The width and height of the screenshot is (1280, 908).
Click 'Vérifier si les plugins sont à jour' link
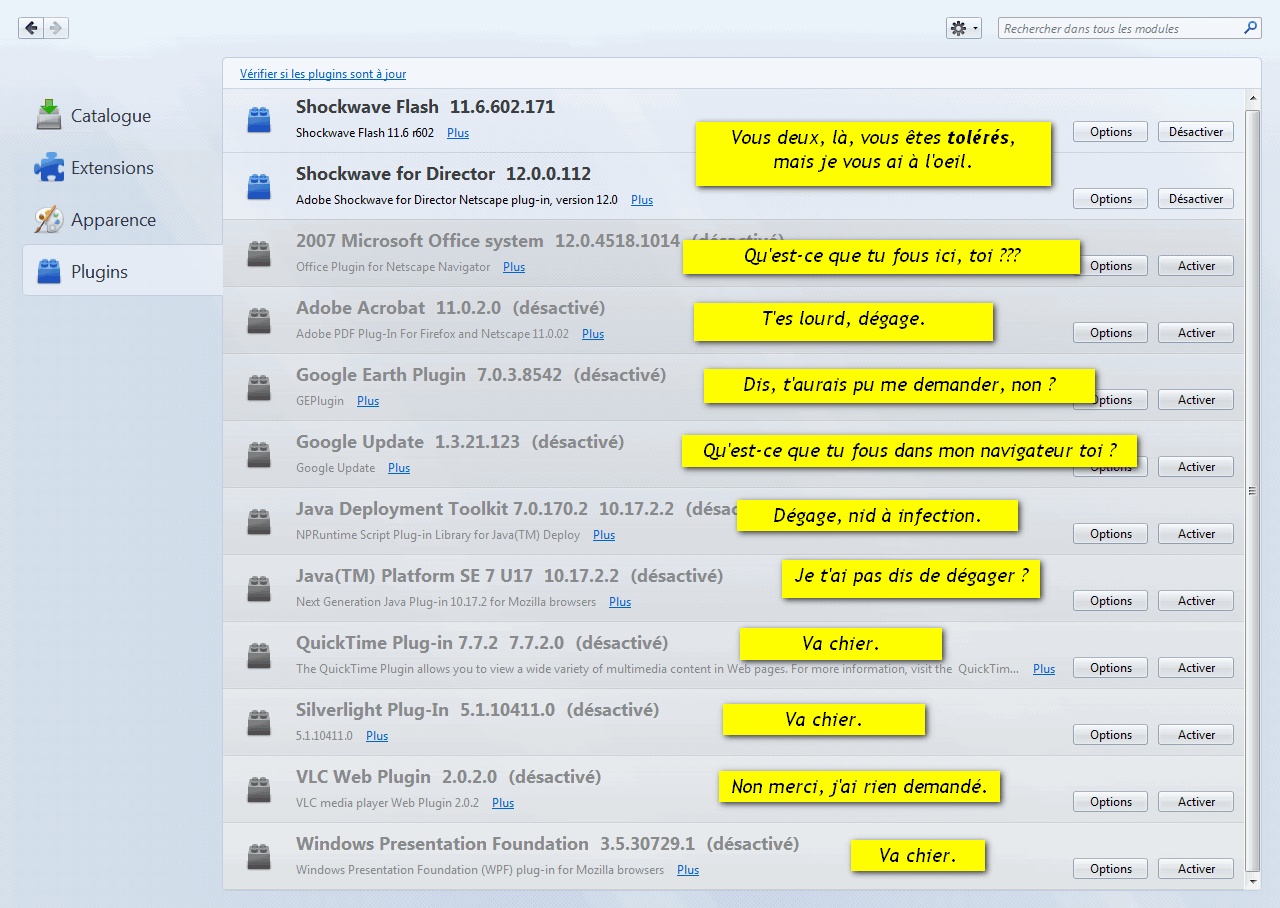click(323, 74)
